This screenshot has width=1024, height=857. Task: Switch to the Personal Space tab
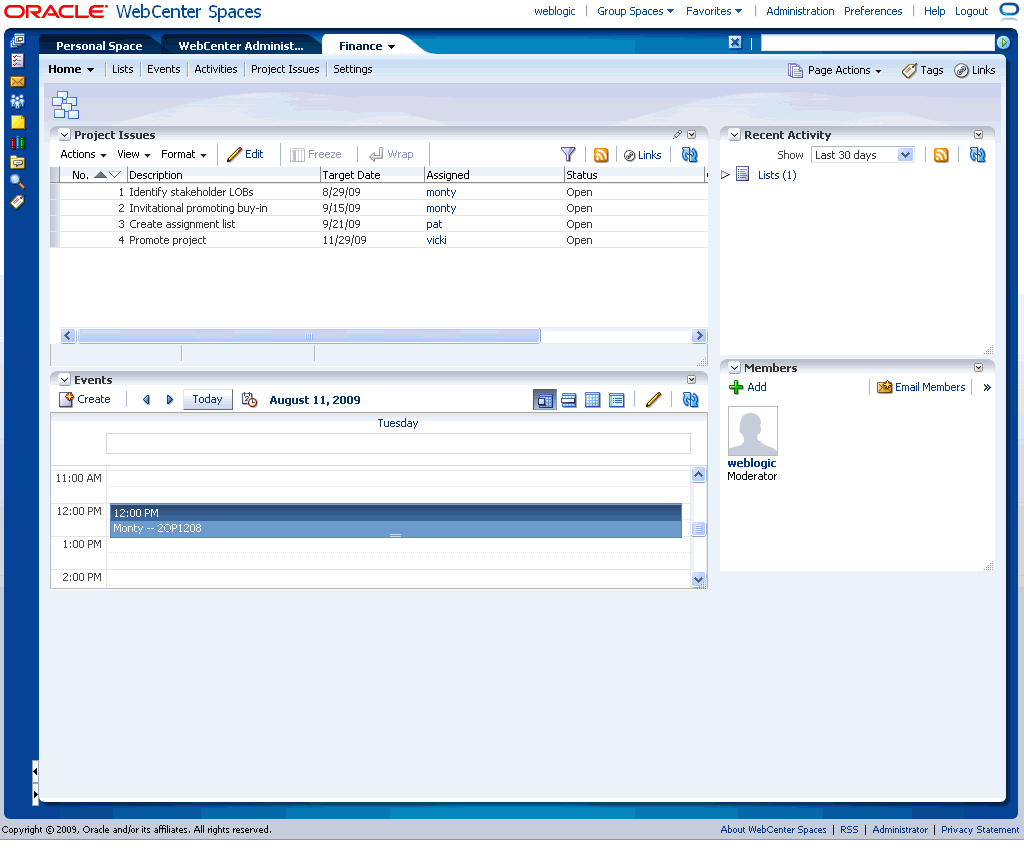click(x=99, y=46)
